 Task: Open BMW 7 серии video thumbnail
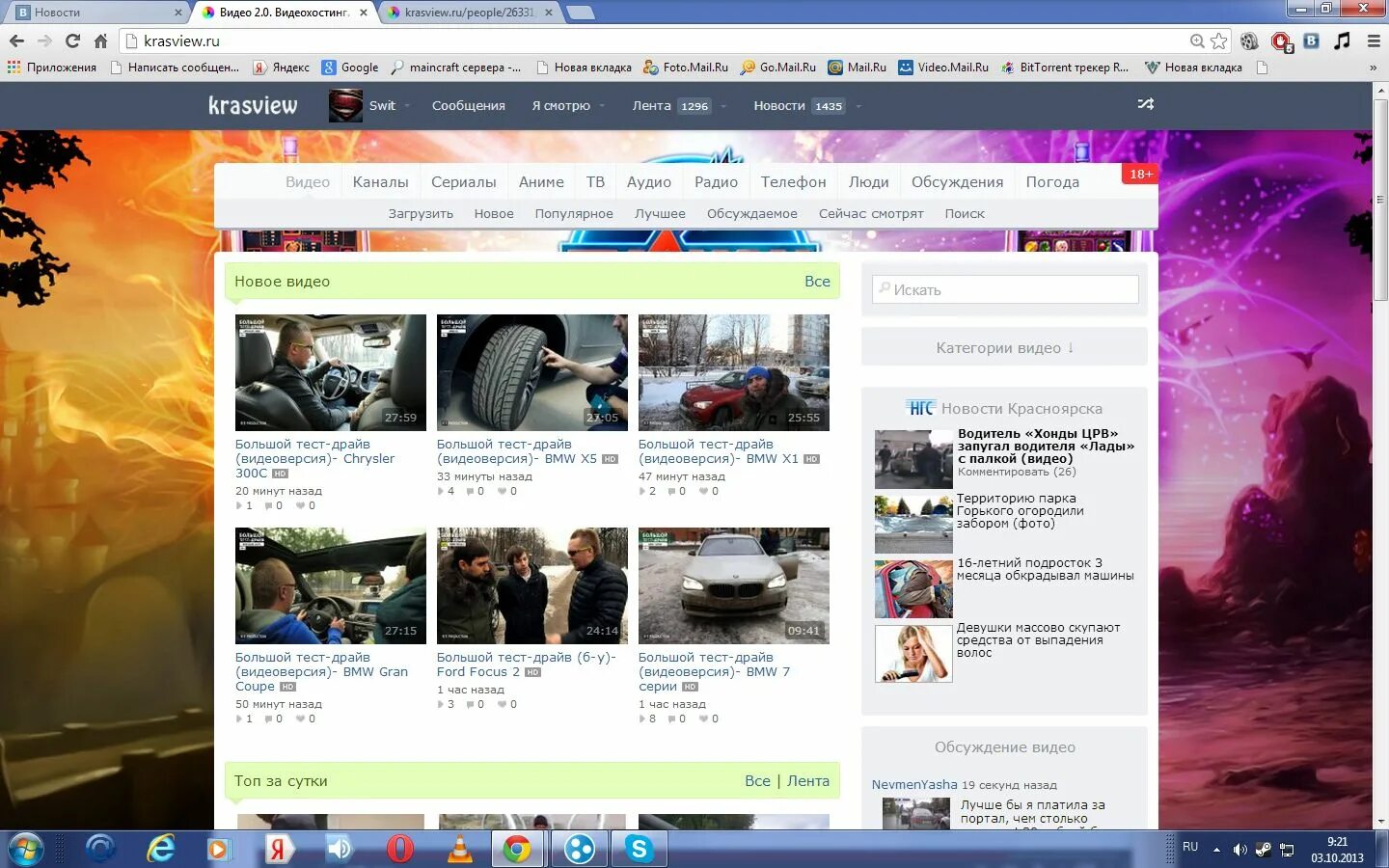733,585
